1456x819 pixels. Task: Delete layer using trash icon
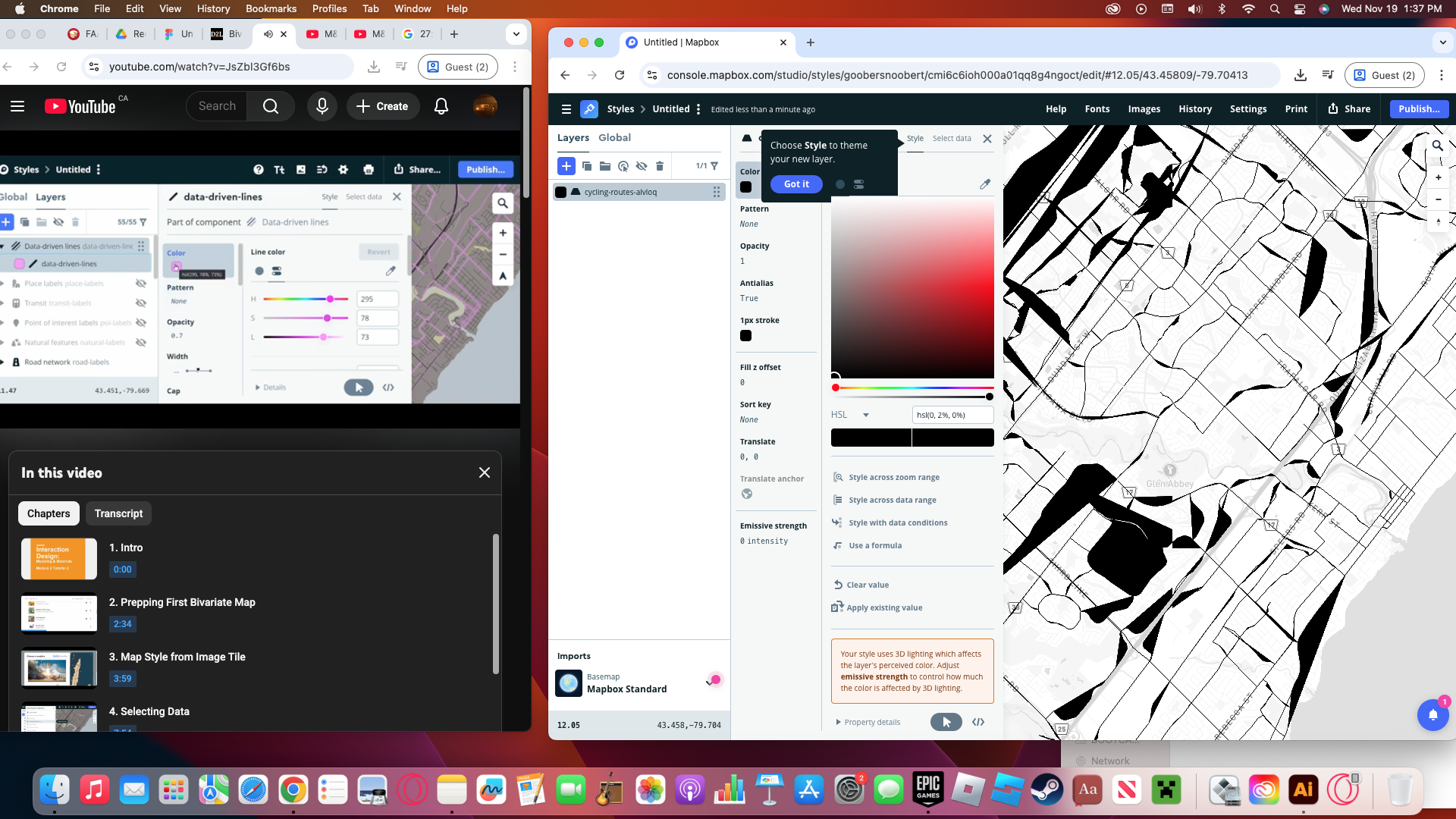660,166
